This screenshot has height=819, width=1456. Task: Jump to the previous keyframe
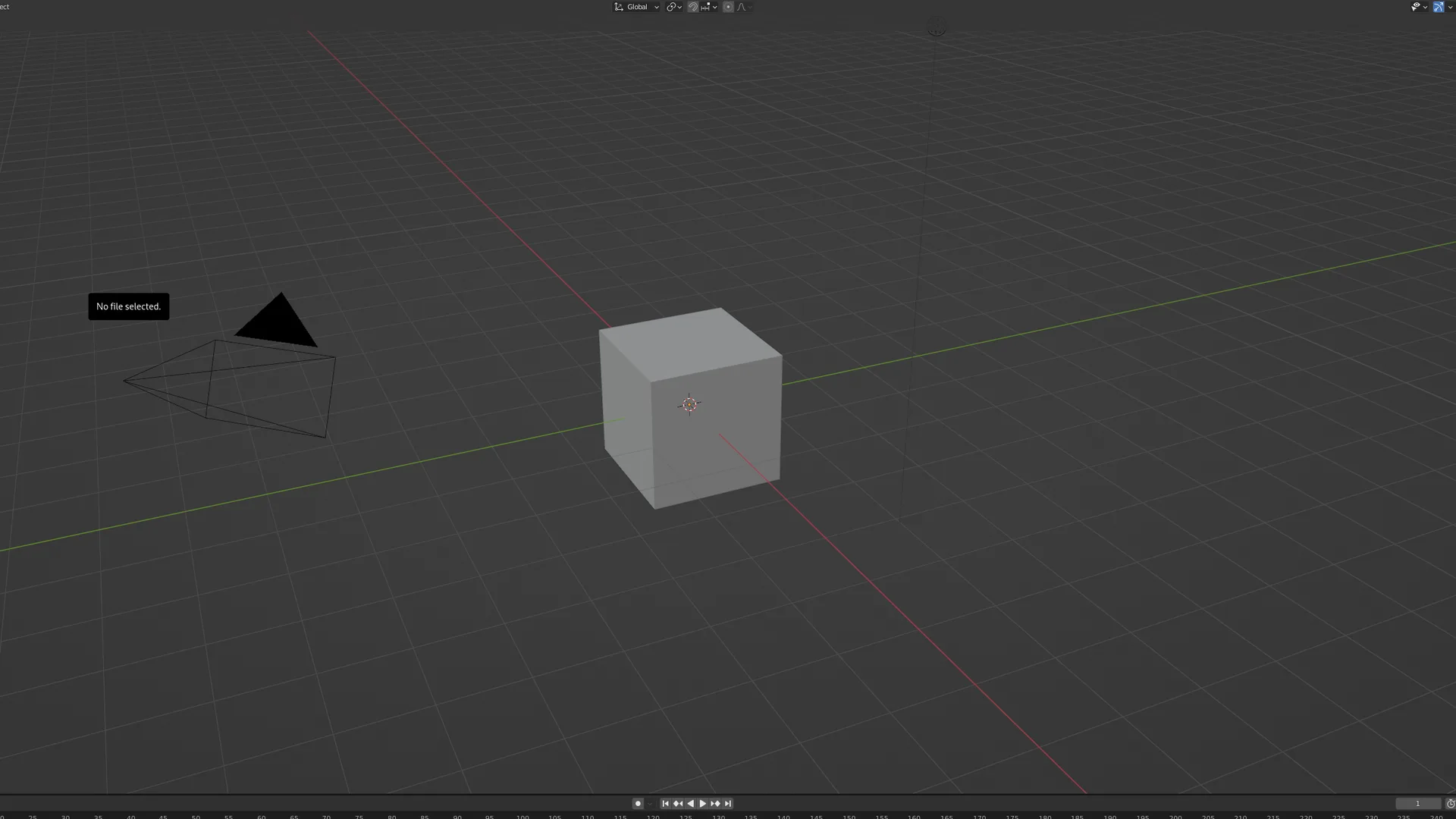pyautogui.click(x=678, y=803)
